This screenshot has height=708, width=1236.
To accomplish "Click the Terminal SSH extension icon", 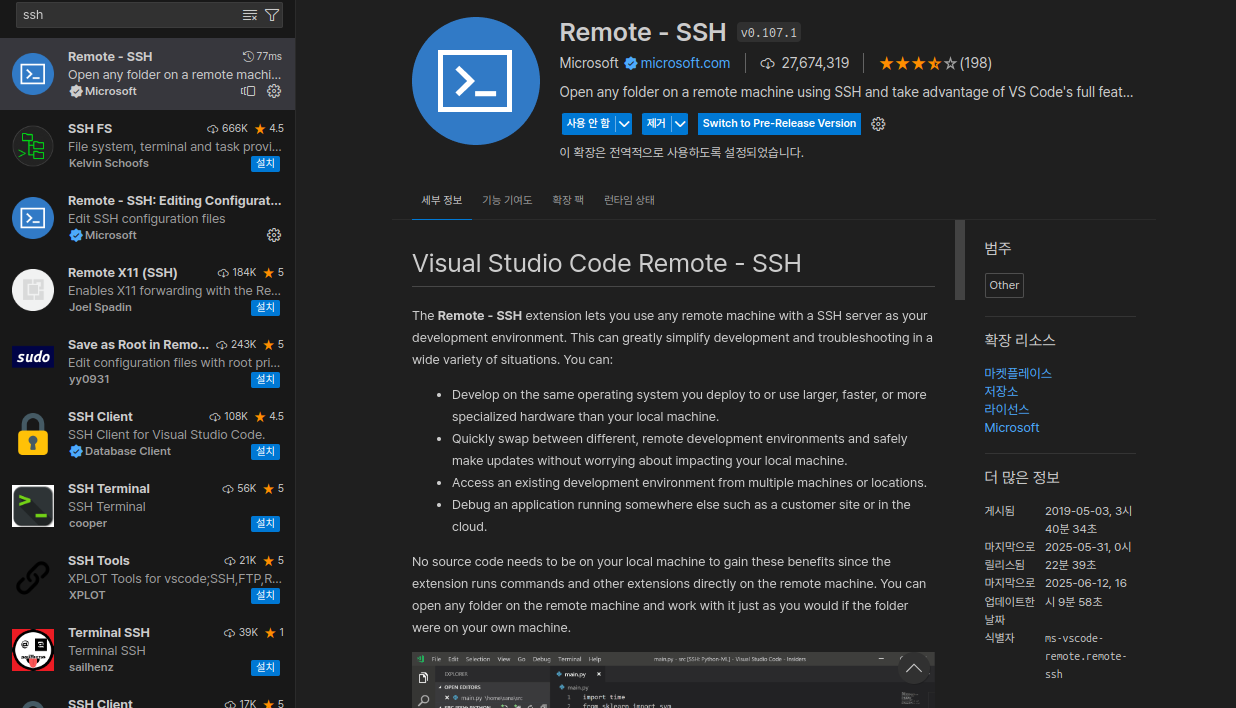I will 33,650.
